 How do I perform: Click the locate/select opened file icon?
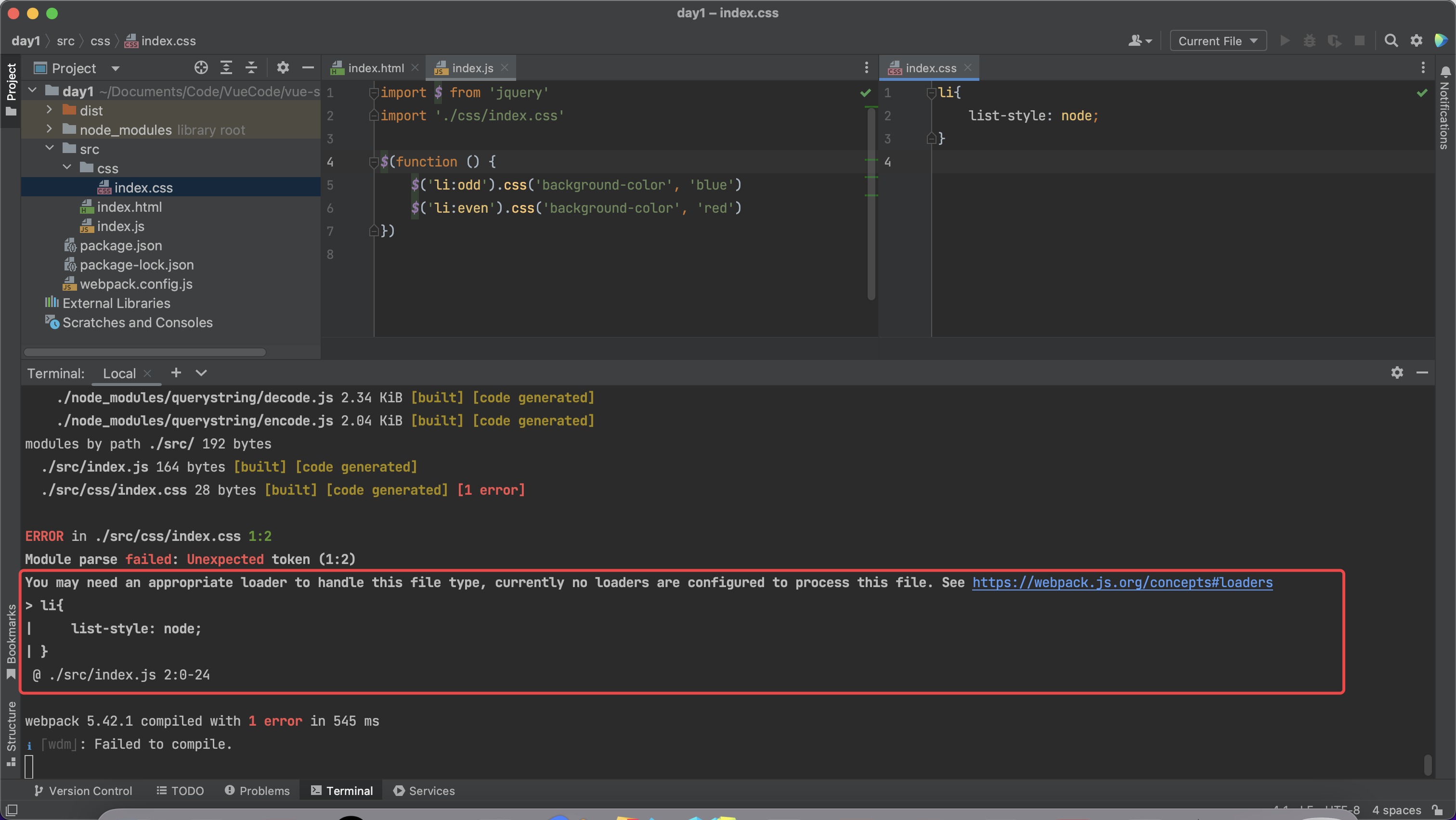(201, 68)
